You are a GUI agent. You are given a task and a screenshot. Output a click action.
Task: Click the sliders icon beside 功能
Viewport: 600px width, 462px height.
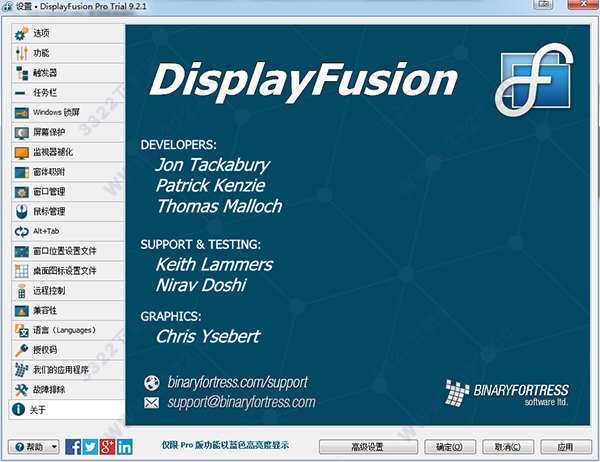pos(21,53)
